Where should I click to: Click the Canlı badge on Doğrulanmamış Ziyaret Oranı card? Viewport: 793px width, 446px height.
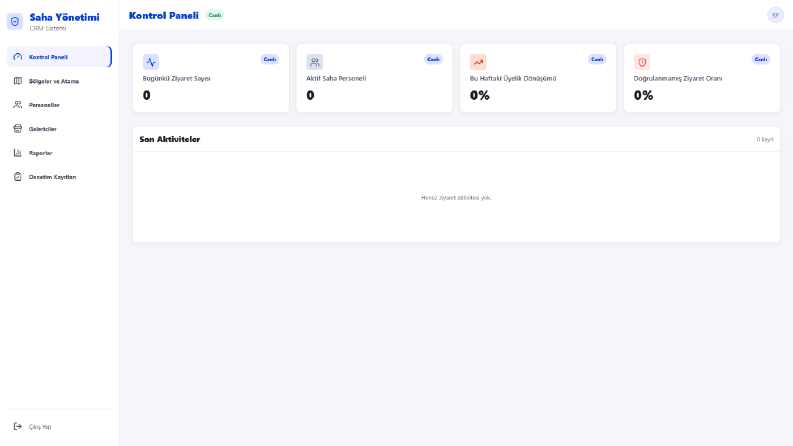(x=761, y=59)
